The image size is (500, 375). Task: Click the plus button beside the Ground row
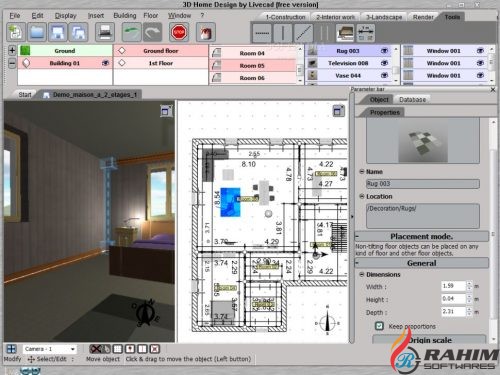12,50
